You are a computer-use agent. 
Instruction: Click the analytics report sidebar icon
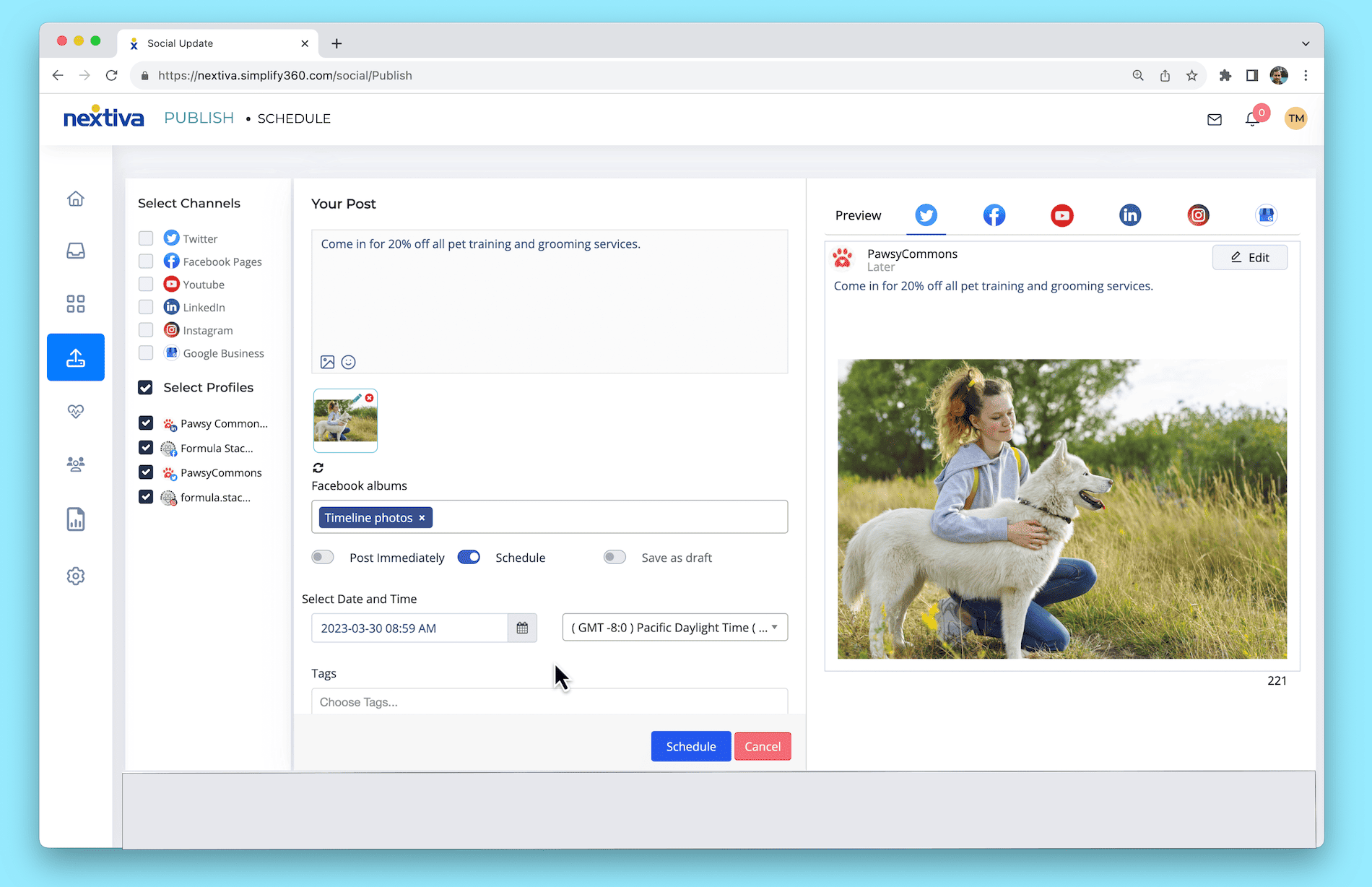click(76, 519)
